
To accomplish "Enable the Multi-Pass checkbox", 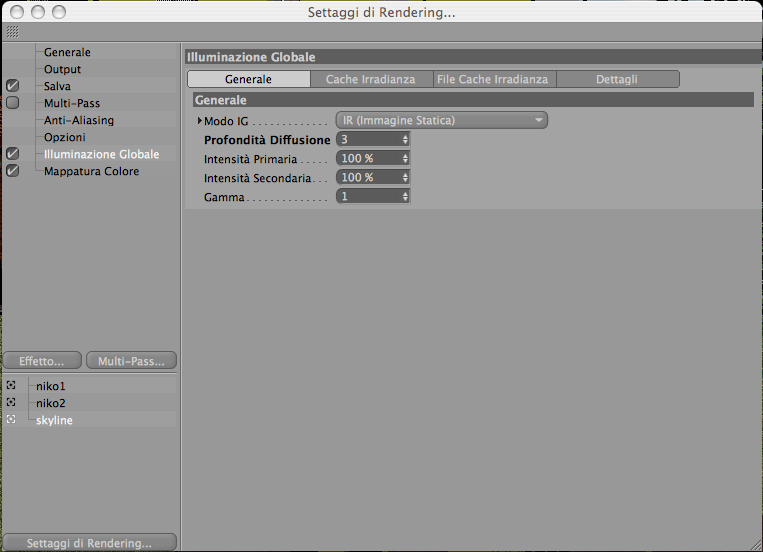I will click(x=13, y=103).
